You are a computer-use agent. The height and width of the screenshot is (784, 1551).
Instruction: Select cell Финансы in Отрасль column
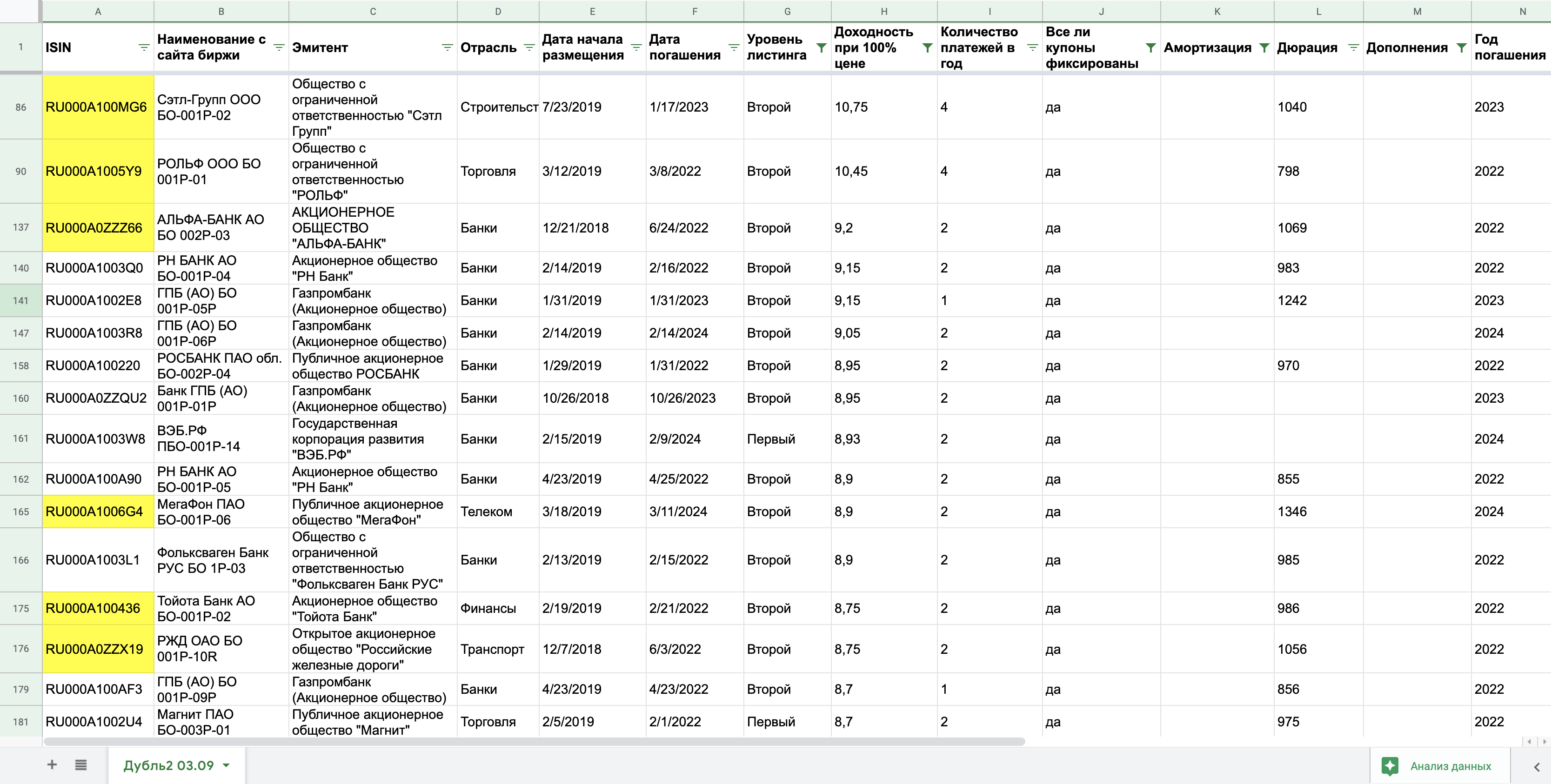point(498,608)
